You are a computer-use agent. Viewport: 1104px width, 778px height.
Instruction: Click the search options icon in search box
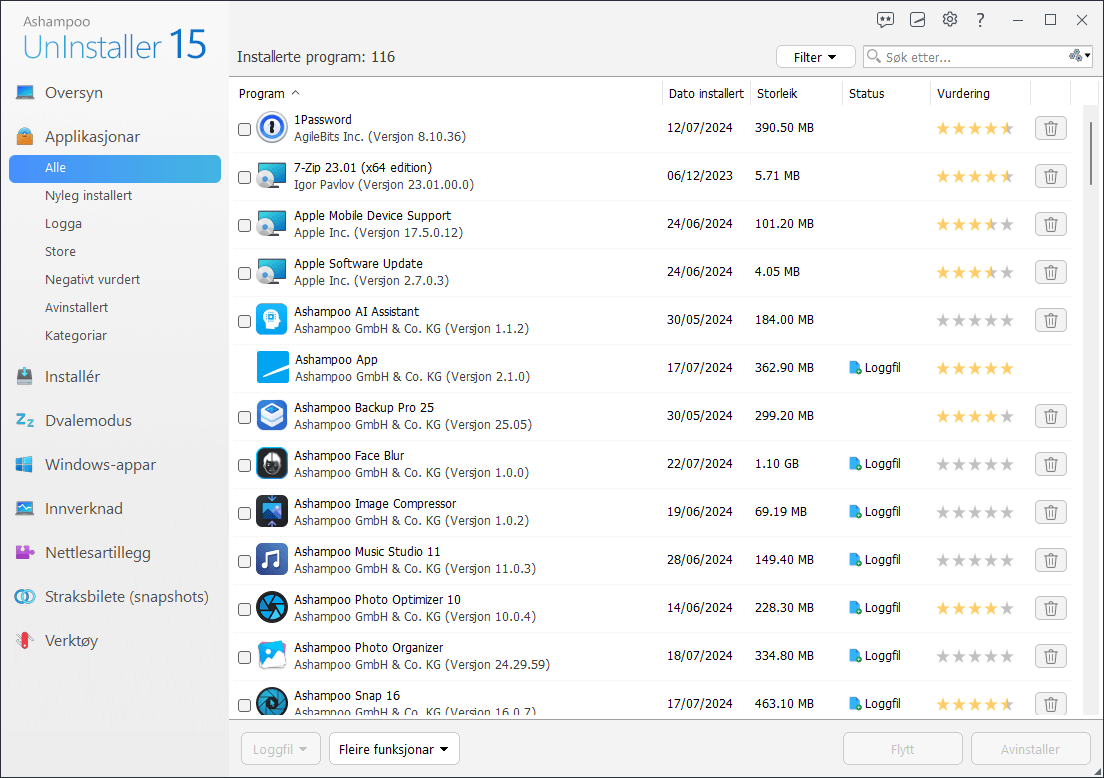[x=1079, y=56]
